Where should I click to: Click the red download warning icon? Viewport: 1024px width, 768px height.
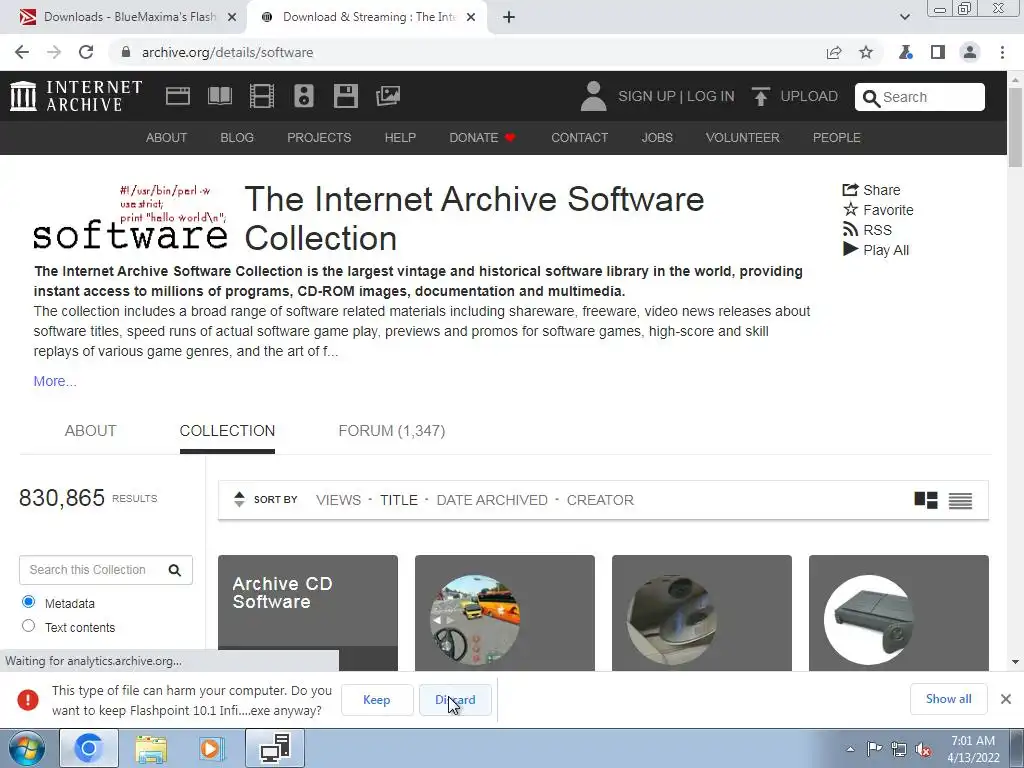coord(28,699)
